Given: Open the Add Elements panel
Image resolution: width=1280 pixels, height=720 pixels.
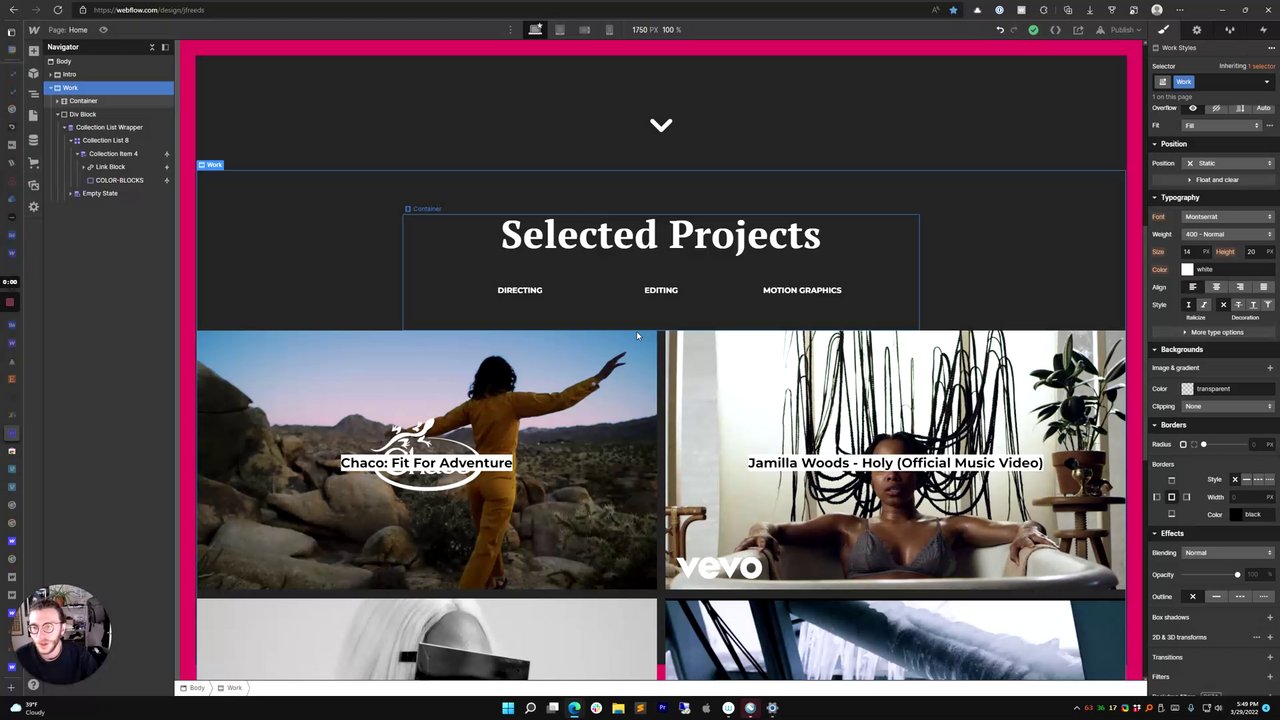Looking at the screenshot, I should tap(33, 50).
